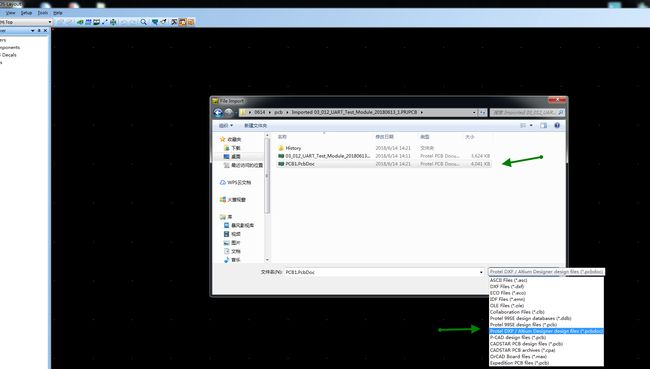Refresh the folder via address bar button
The width and height of the screenshot is (650, 369).
482,112
